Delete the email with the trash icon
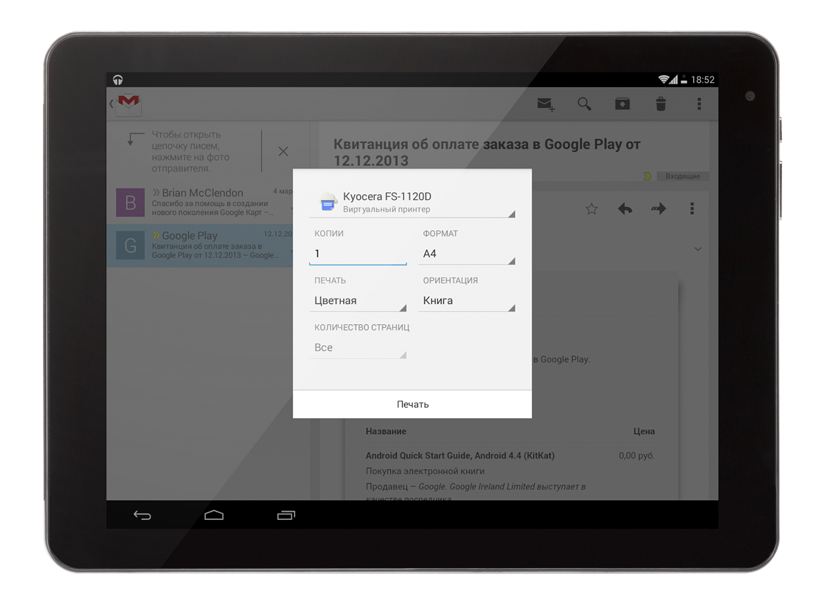 tap(660, 104)
